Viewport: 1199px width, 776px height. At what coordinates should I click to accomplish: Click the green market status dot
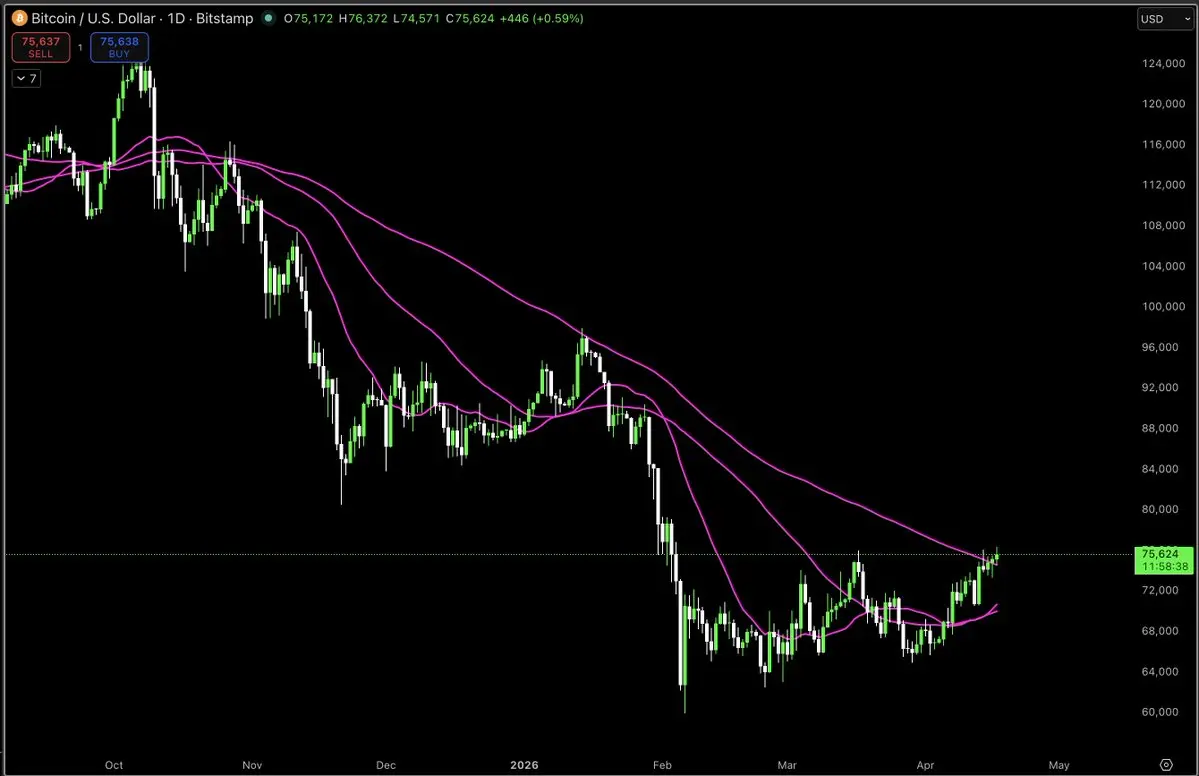click(x=268, y=18)
